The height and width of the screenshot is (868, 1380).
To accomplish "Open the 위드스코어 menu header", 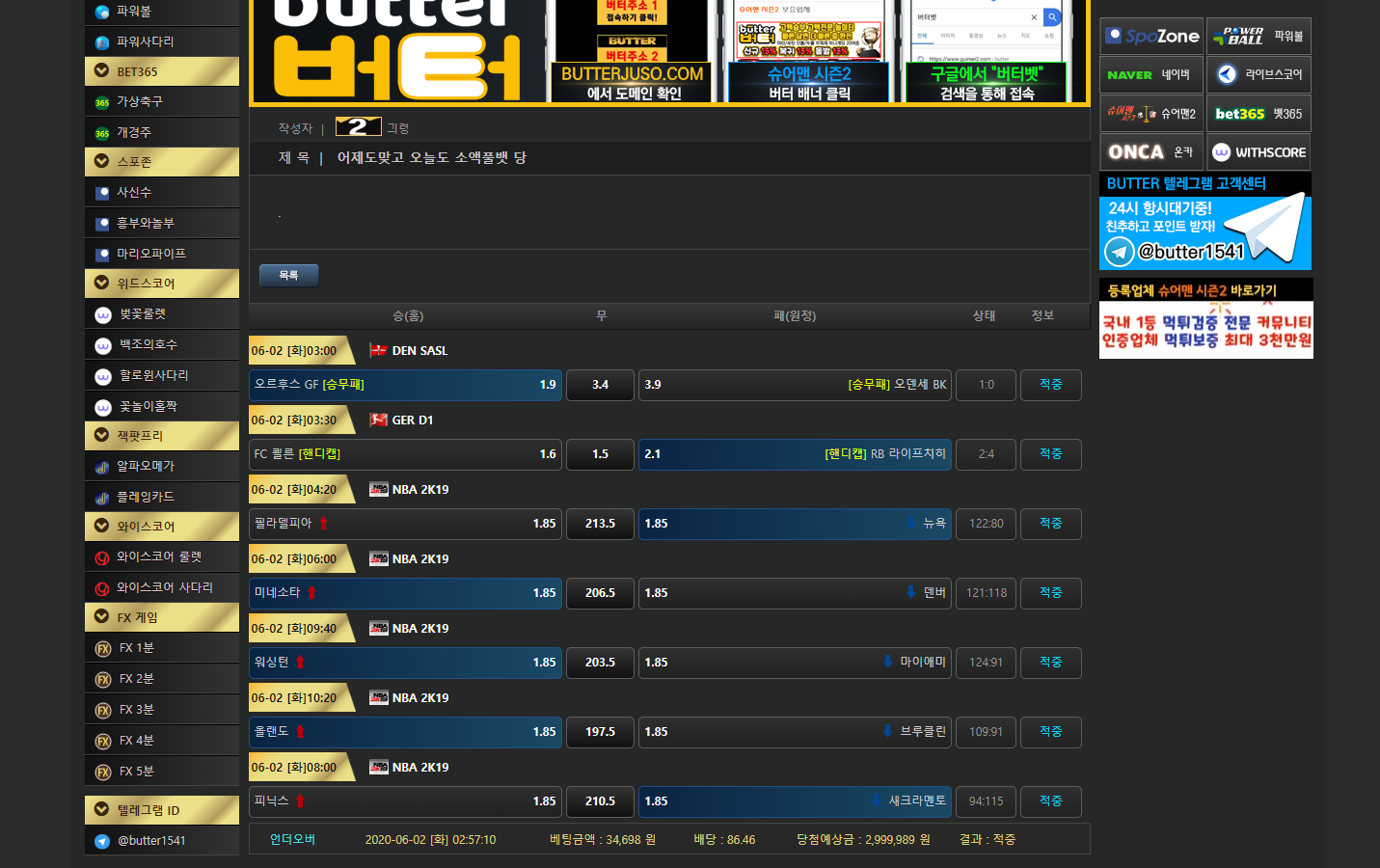I will (102, 284).
